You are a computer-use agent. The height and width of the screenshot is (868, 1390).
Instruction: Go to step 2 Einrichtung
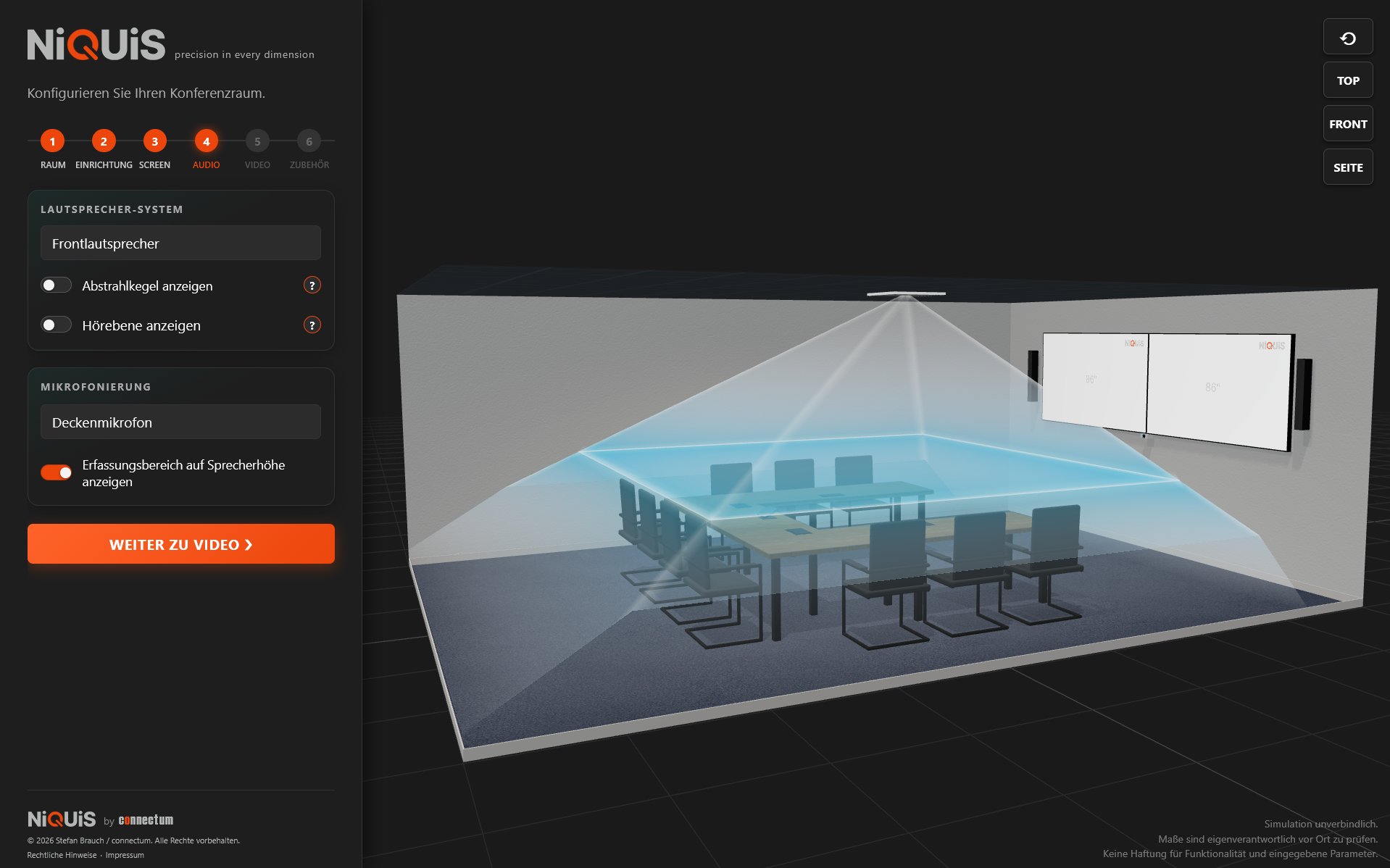pyautogui.click(x=104, y=141)
